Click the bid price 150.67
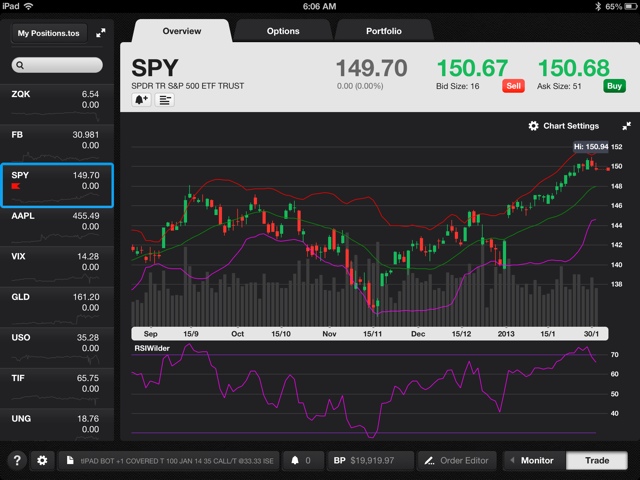This screenshot has width=640, height=480. pyautogui.click(x=472, y=68)
